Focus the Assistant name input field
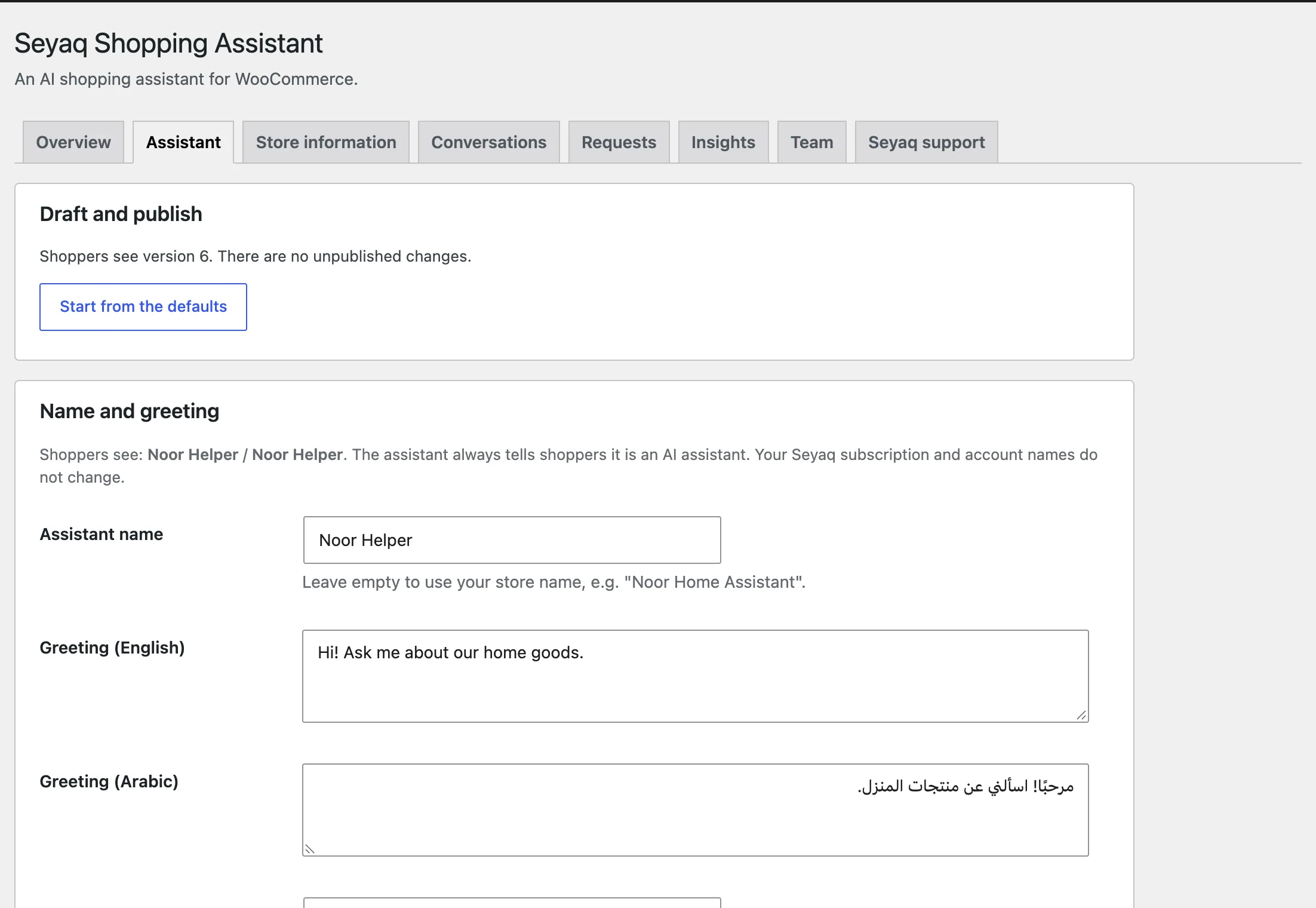The height and width of the screenshot is (908, 1316). (x=512, y=540)
